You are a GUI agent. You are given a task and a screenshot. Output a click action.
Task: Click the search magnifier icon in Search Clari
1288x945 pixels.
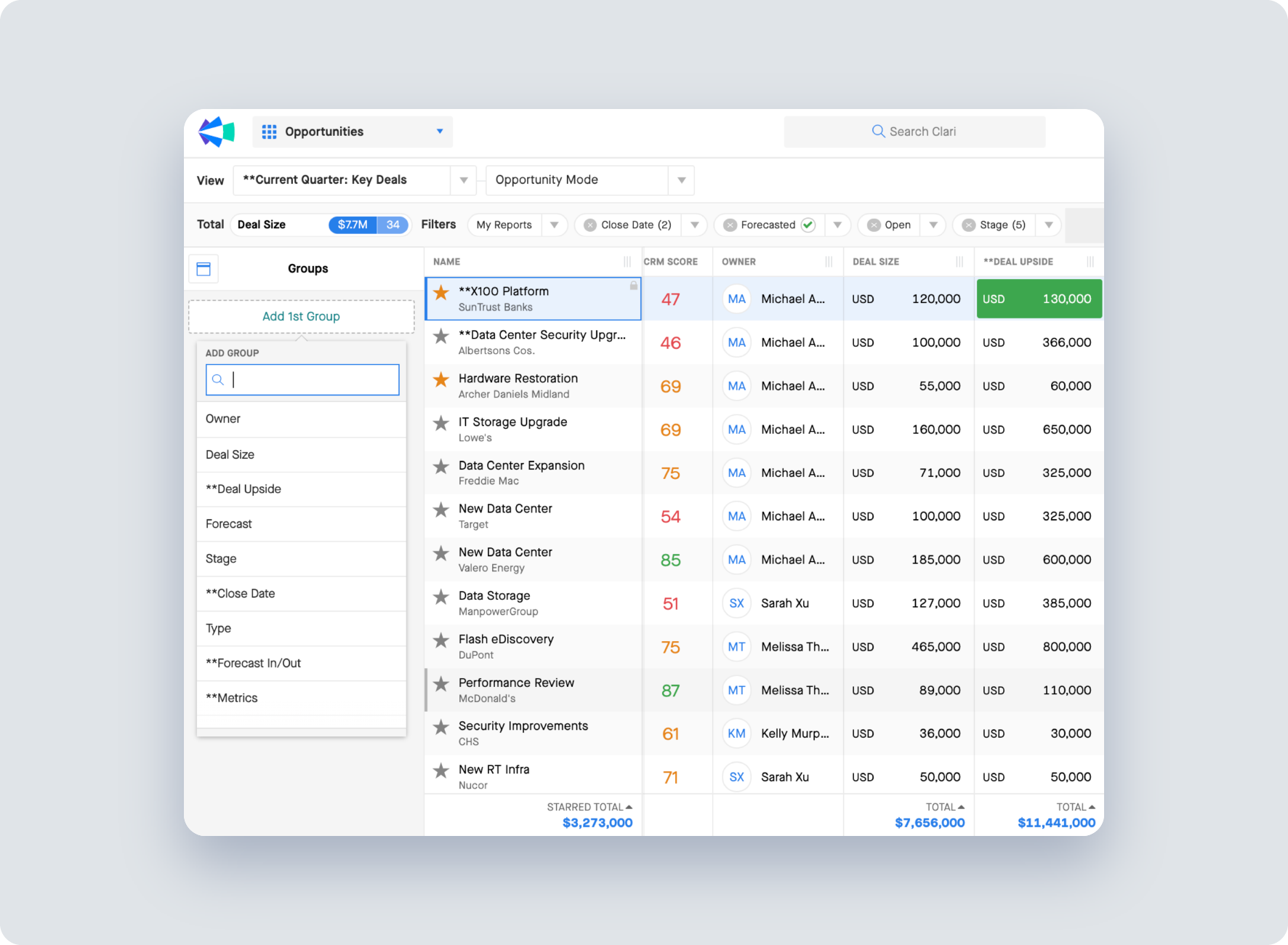point(878,132)
